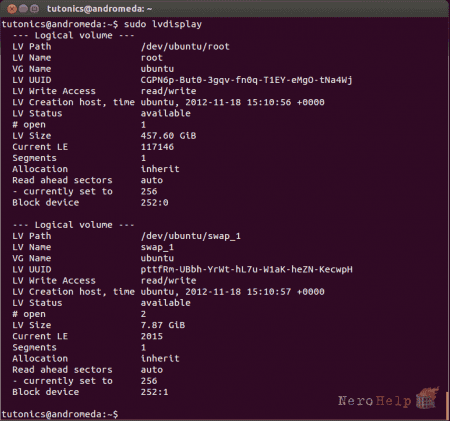
Task: Click the 457.60 GiB LV Size value
Action: [168, 136]
